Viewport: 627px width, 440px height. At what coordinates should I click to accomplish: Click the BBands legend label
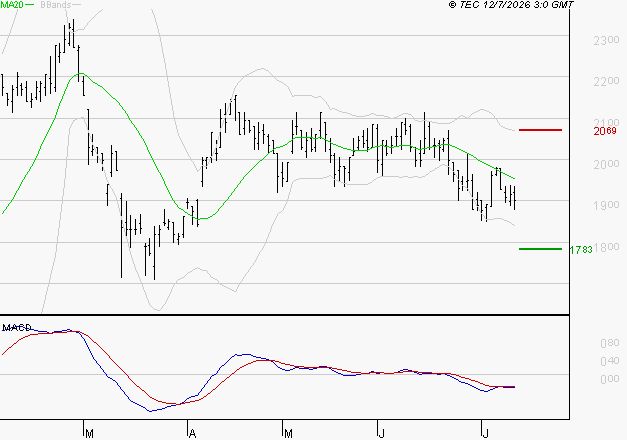[56, 5]
